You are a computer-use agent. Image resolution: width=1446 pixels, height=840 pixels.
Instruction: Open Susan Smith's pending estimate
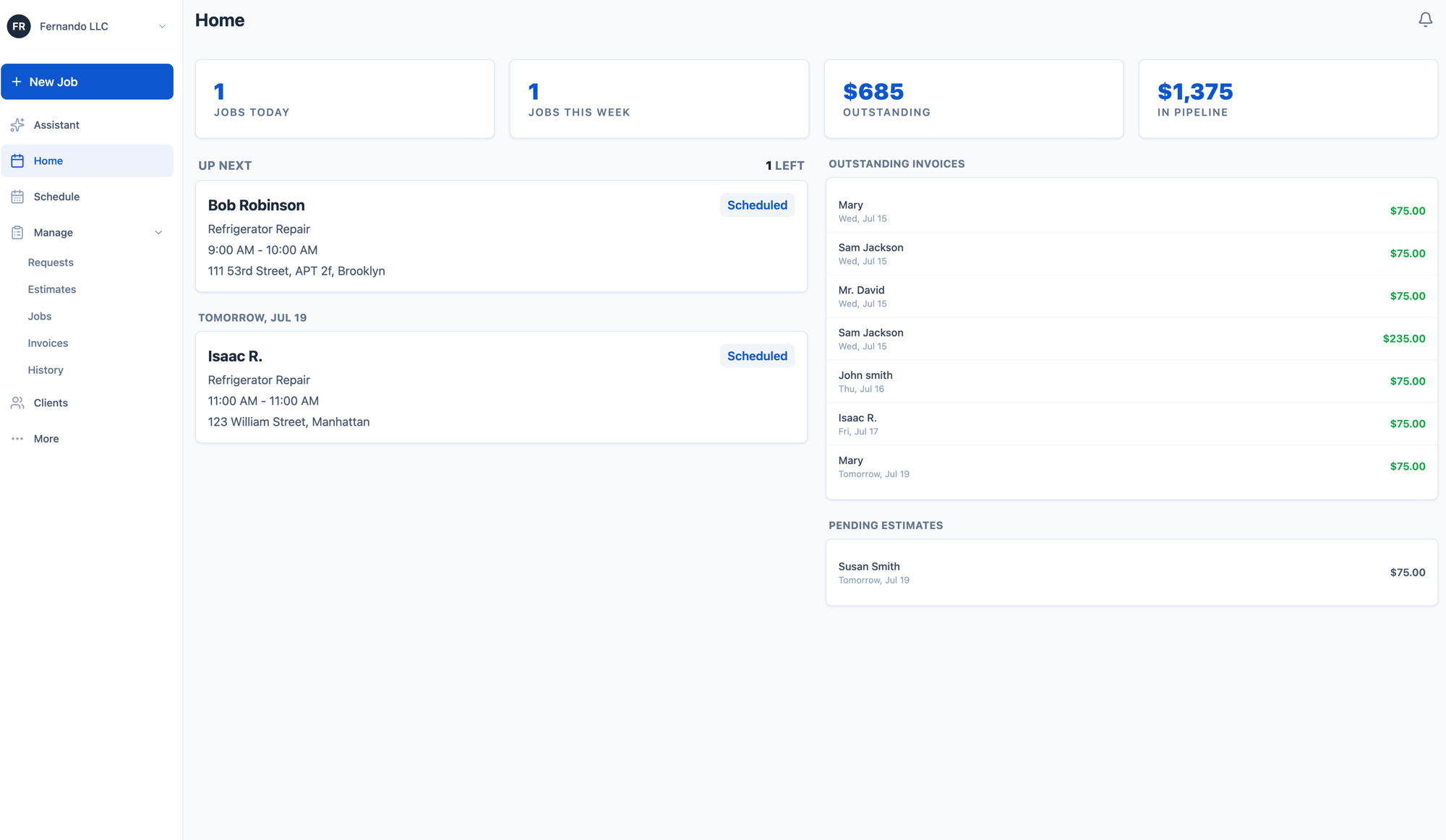click(x=1131, y=573)
